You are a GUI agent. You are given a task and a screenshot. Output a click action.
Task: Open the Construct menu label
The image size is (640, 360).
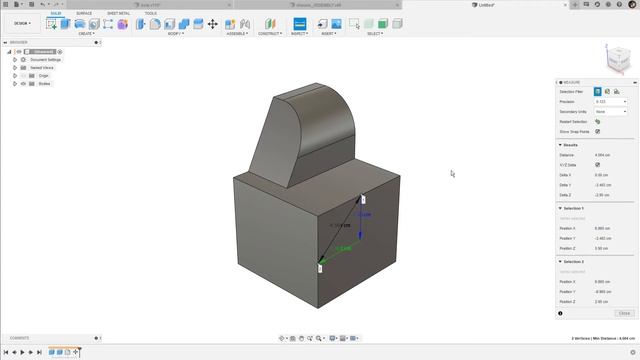click(x=270, y=33)
